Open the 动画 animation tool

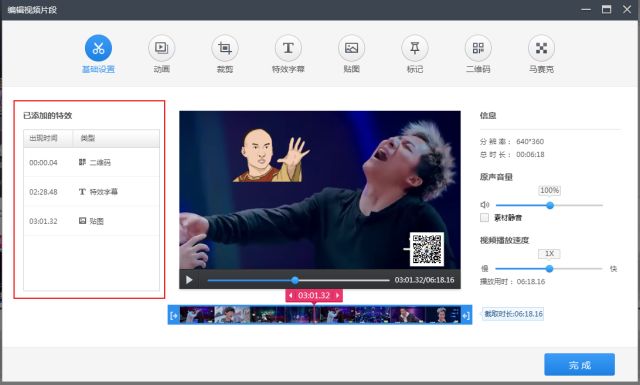(x=162, y=48)
